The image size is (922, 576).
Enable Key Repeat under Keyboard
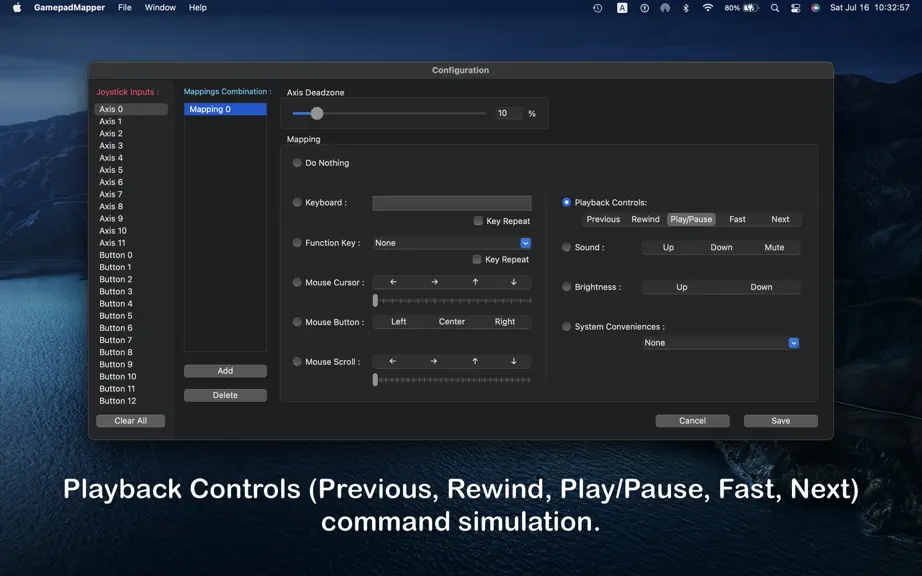click(478, 221)
